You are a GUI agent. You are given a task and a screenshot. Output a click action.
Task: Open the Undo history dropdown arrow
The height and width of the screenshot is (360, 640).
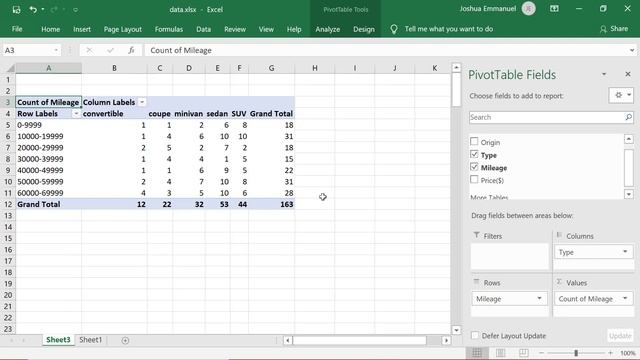coord(42,9)
